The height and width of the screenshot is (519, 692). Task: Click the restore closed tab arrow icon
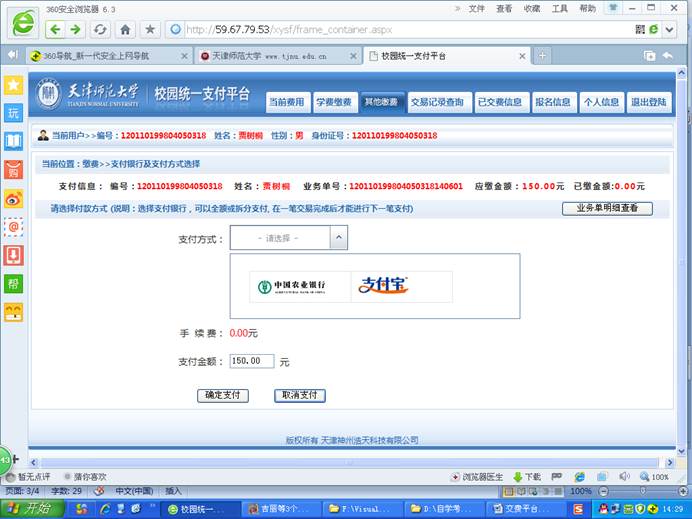click(x=668, y=56)
